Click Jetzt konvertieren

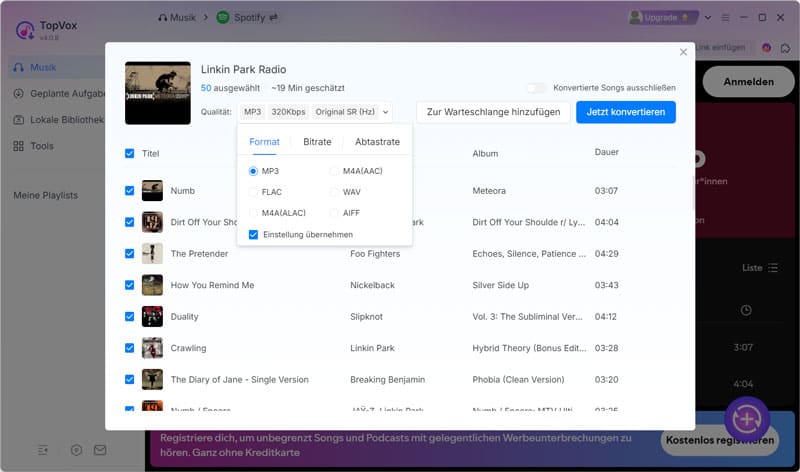point(626,112)
